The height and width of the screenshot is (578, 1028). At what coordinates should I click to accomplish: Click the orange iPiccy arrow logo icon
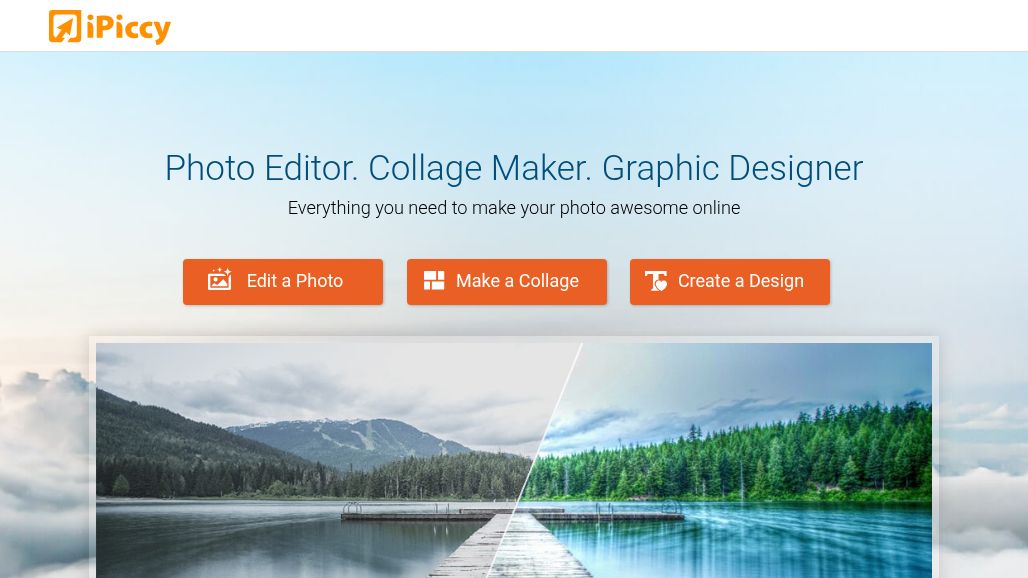65,26
